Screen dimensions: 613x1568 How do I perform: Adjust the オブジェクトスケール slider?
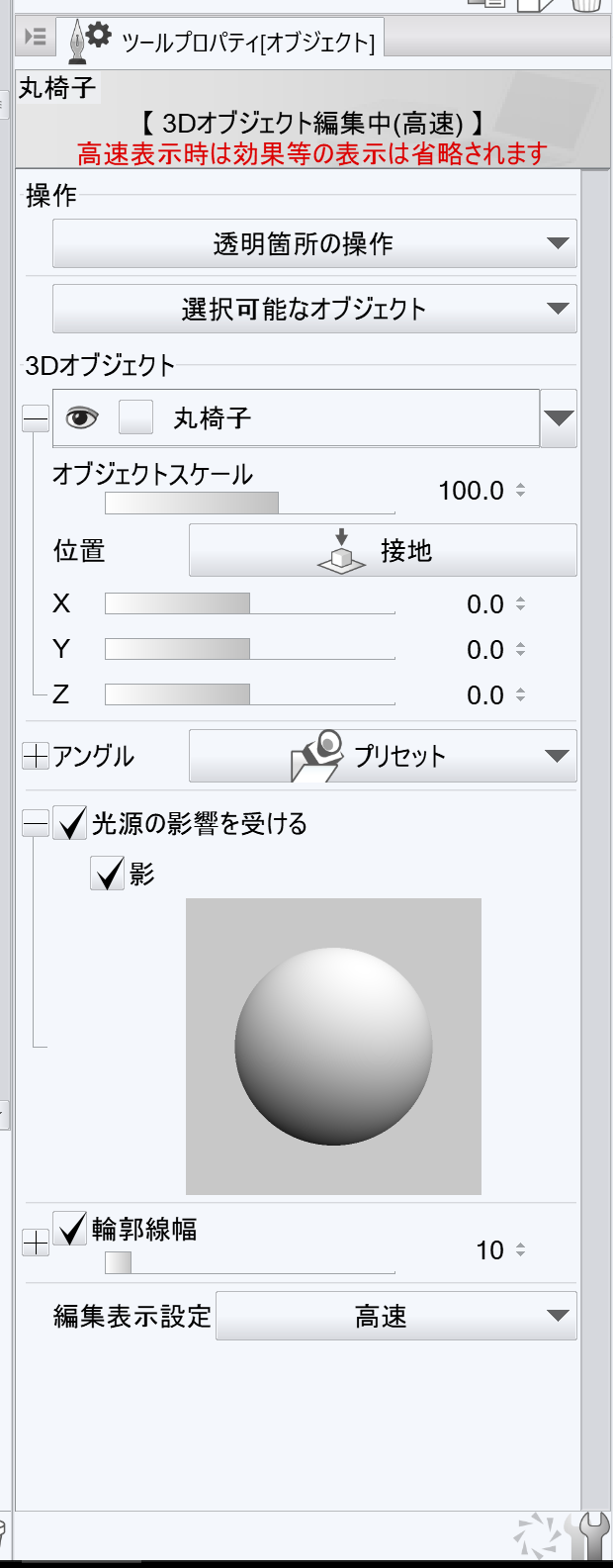coord(250,503)
